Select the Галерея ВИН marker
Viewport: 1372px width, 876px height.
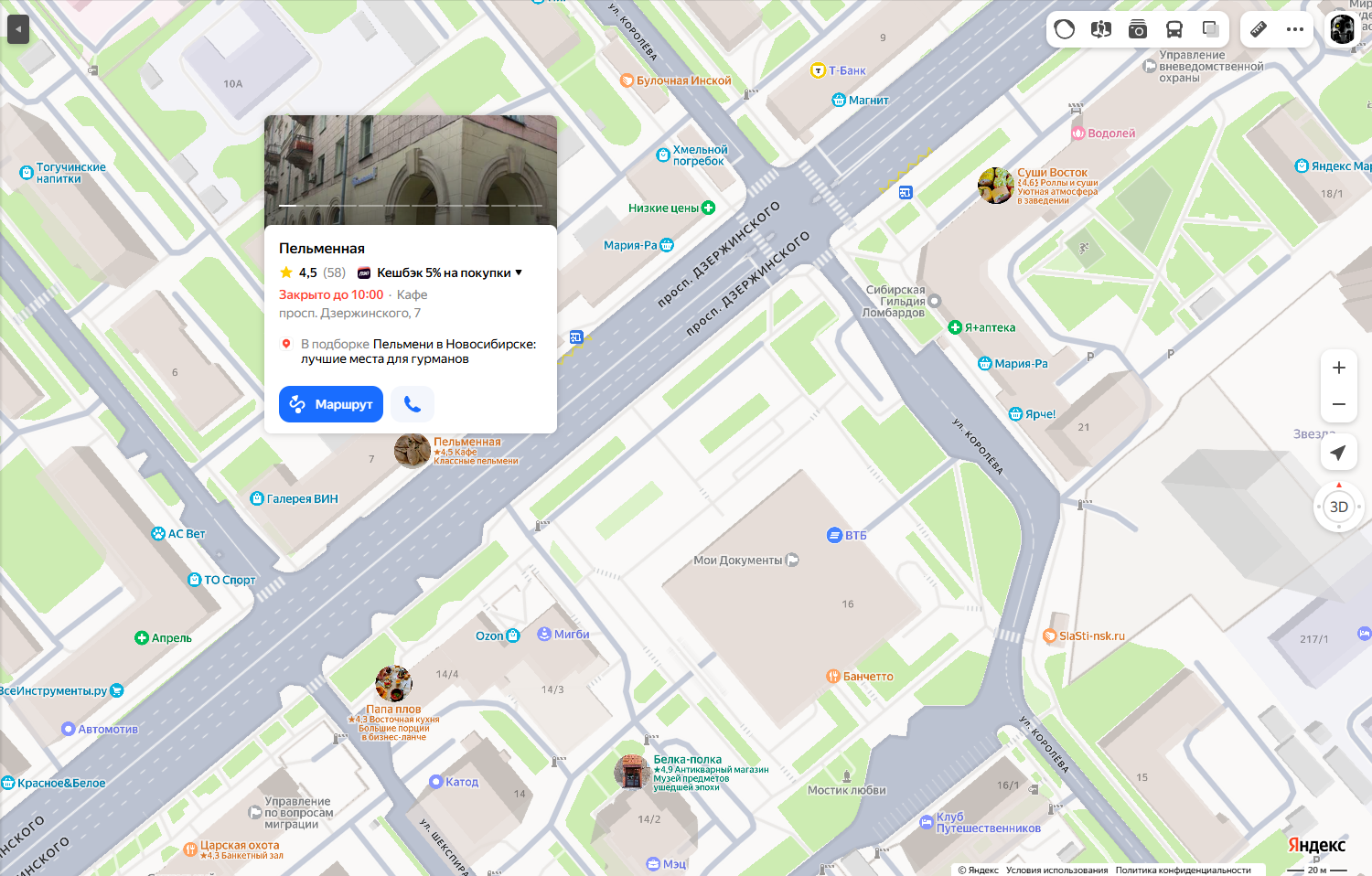pos(257,498)
